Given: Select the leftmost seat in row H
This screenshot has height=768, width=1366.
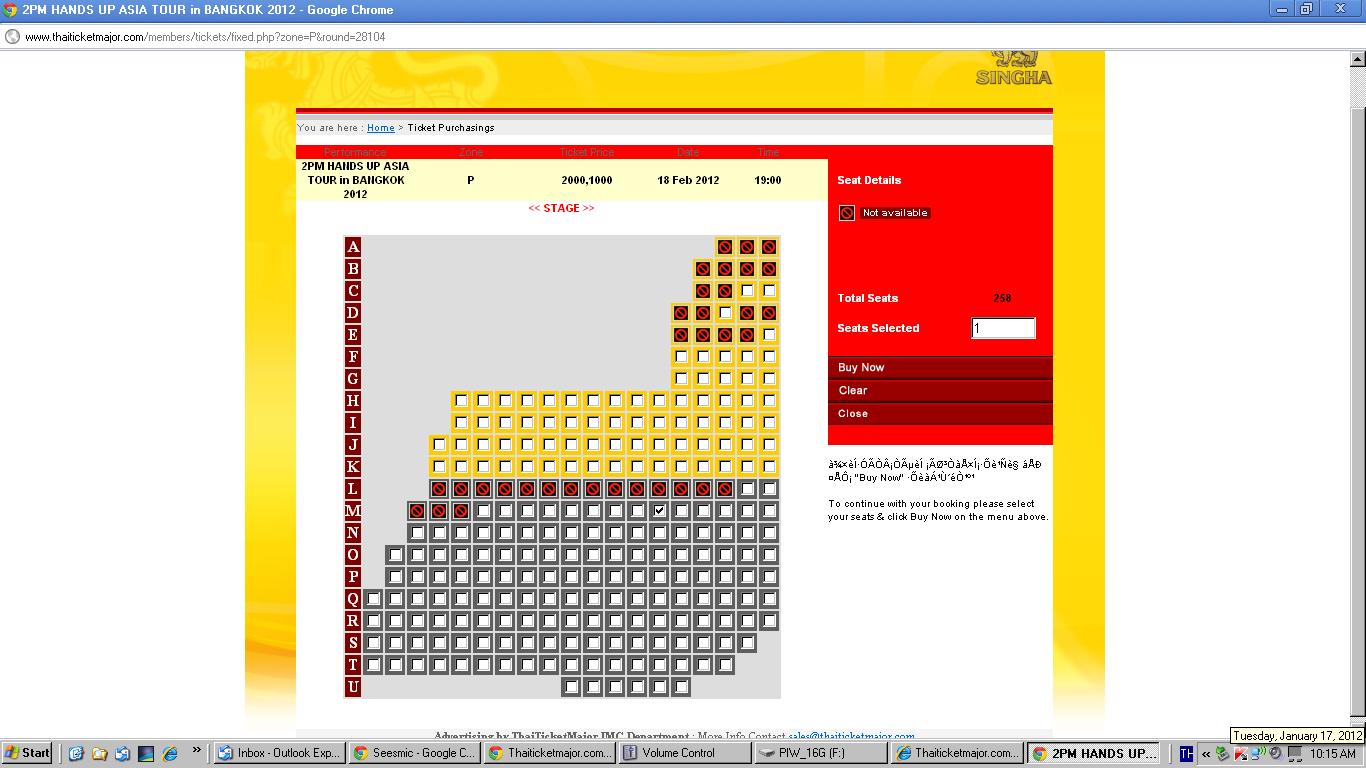Looking at the screenshot, I should click(x=461, y=401).
